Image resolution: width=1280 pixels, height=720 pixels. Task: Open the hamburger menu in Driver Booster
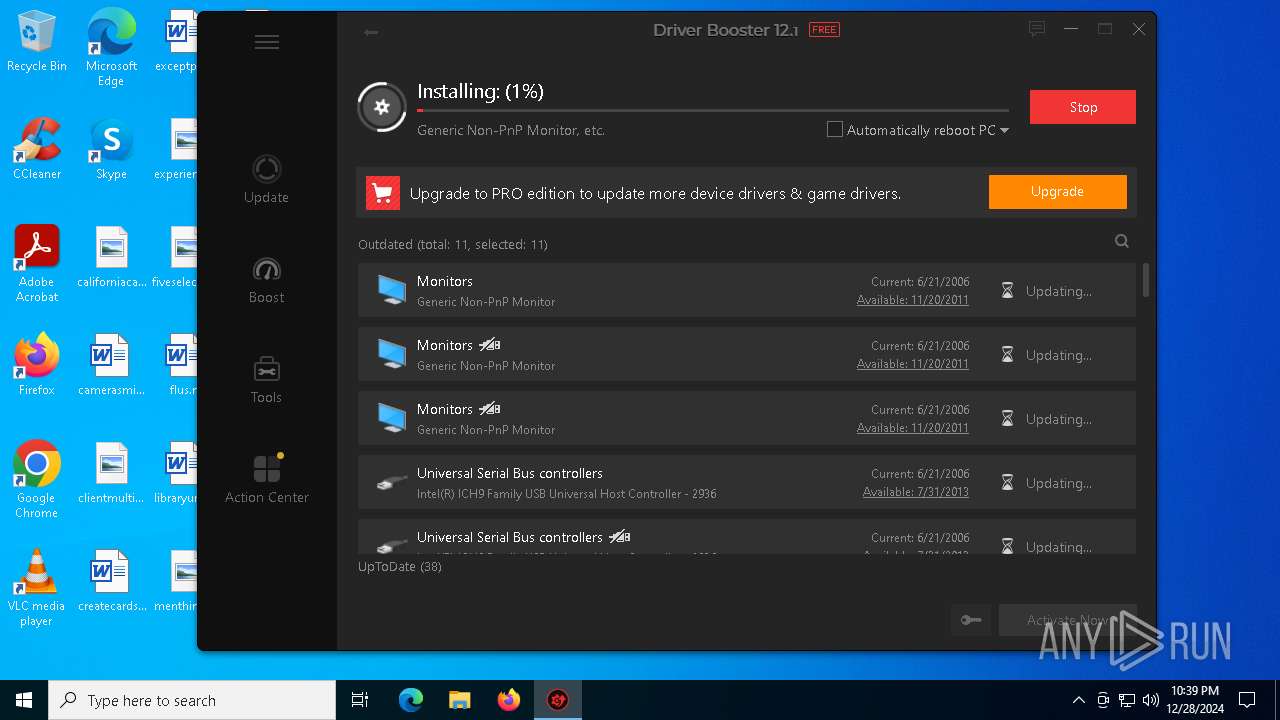(266, 42)
